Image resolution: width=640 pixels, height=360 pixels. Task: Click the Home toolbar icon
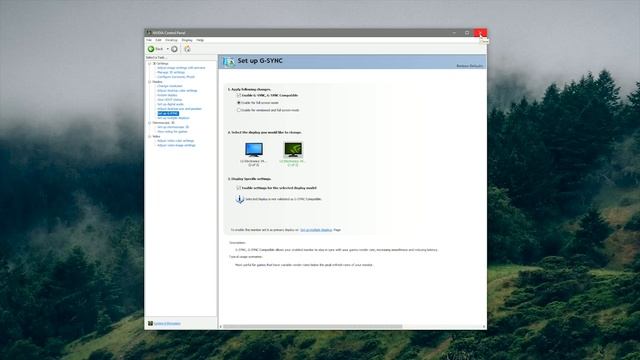pyautogui.click(x=187, y=49)
